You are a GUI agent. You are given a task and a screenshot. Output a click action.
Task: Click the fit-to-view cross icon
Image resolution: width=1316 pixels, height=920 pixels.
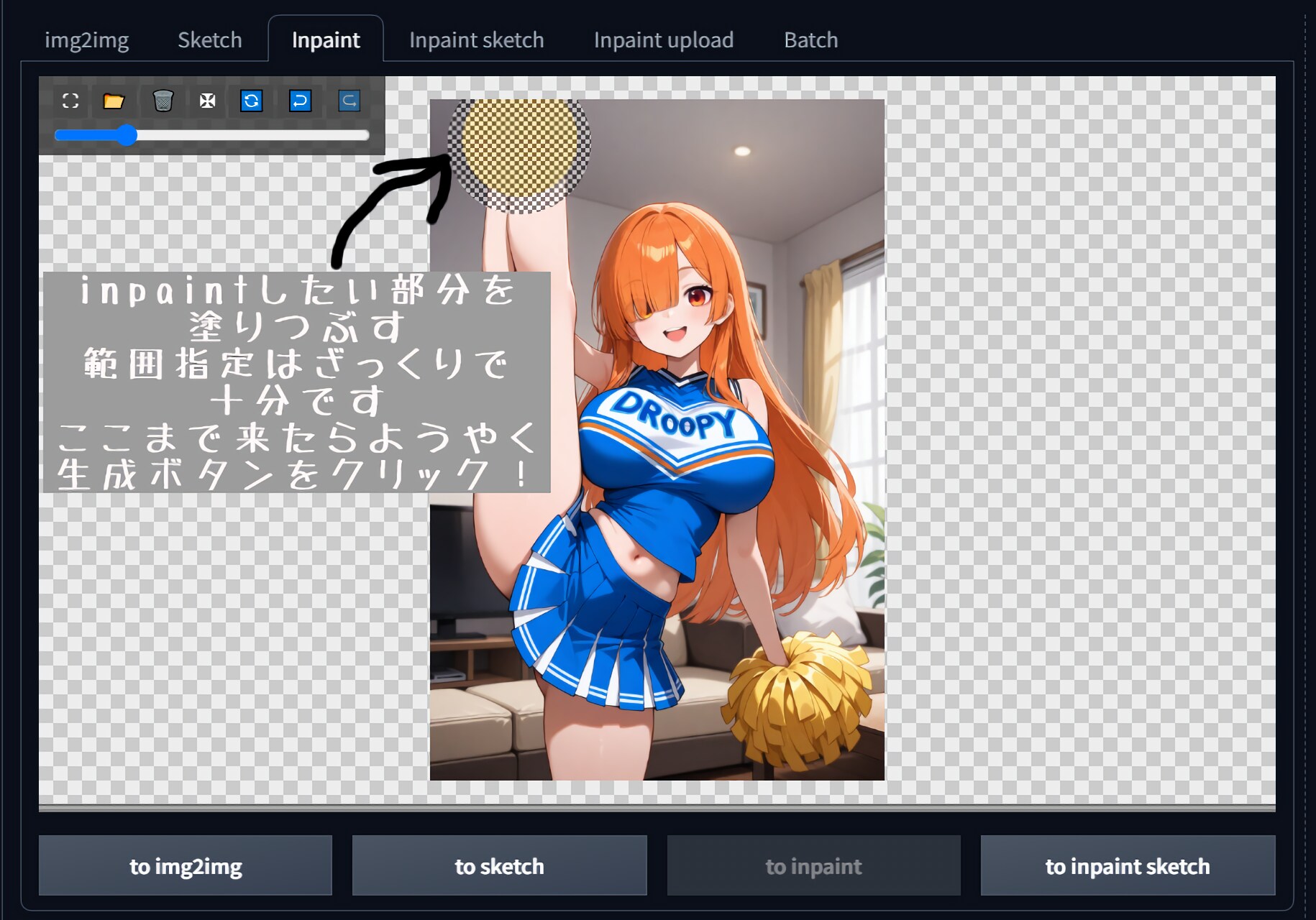[x=207, y=101]
